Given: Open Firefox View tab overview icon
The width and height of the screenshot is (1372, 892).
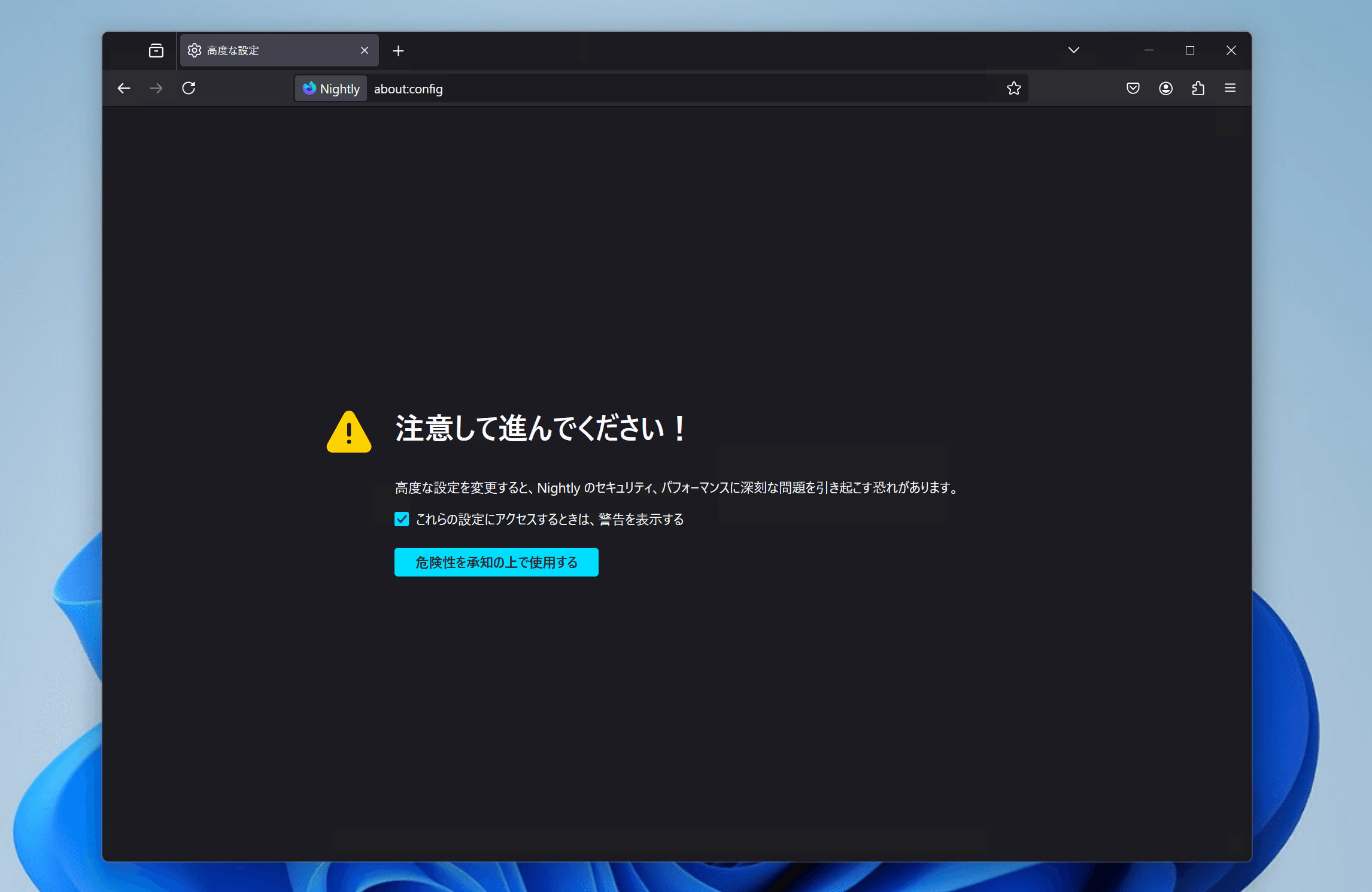Looking at the screenshot, I should [156, 51].
